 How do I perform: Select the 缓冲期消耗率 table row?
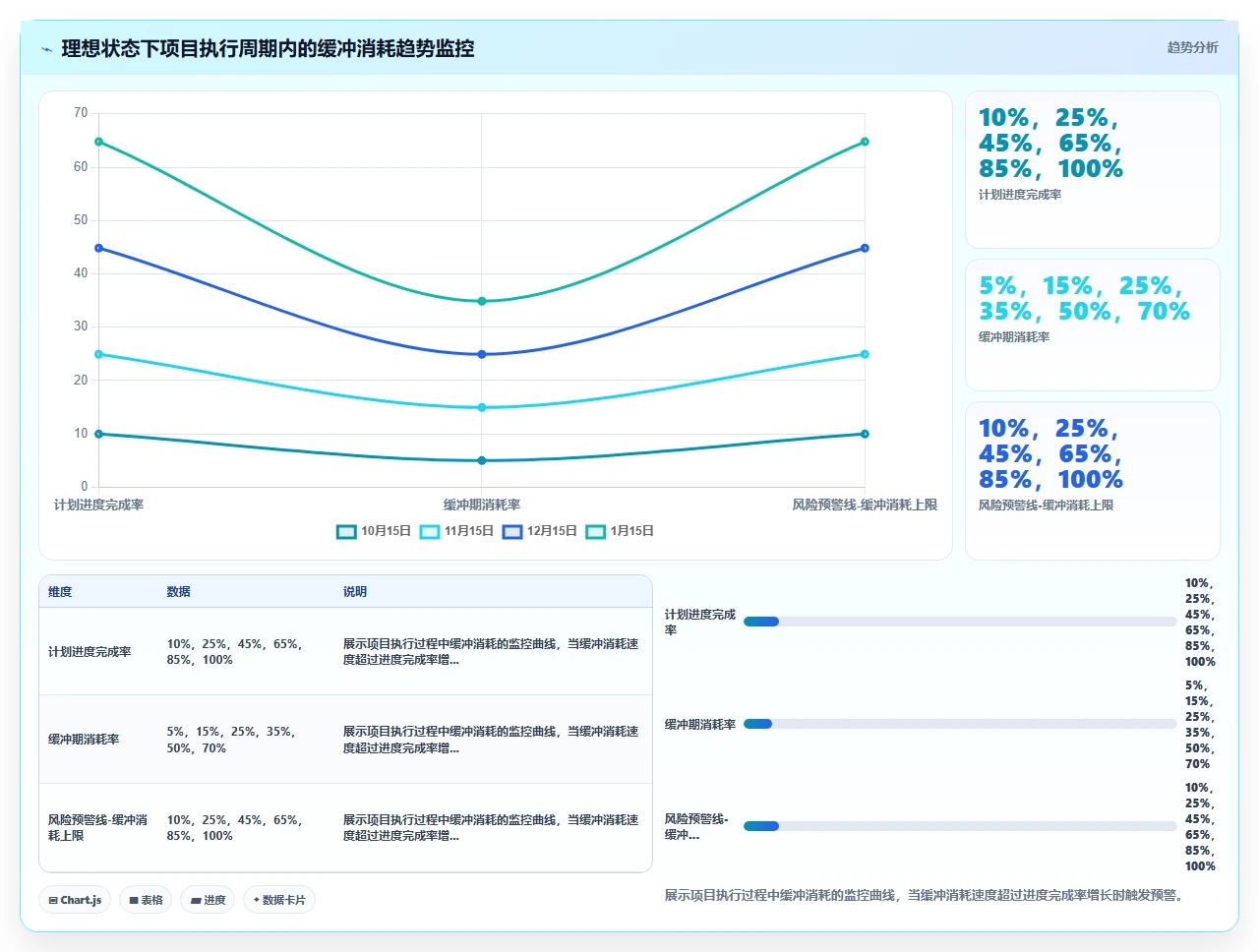345,740
